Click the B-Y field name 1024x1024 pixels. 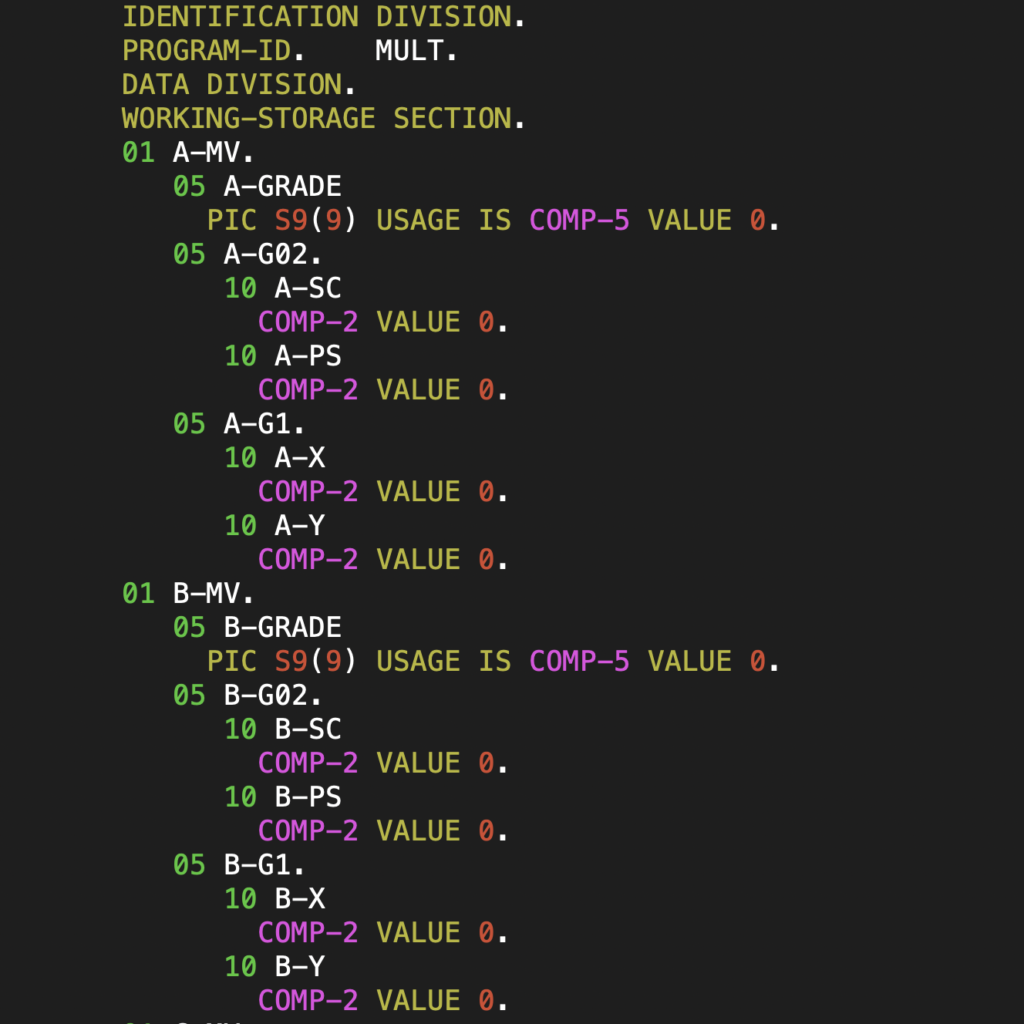(299, 968)
